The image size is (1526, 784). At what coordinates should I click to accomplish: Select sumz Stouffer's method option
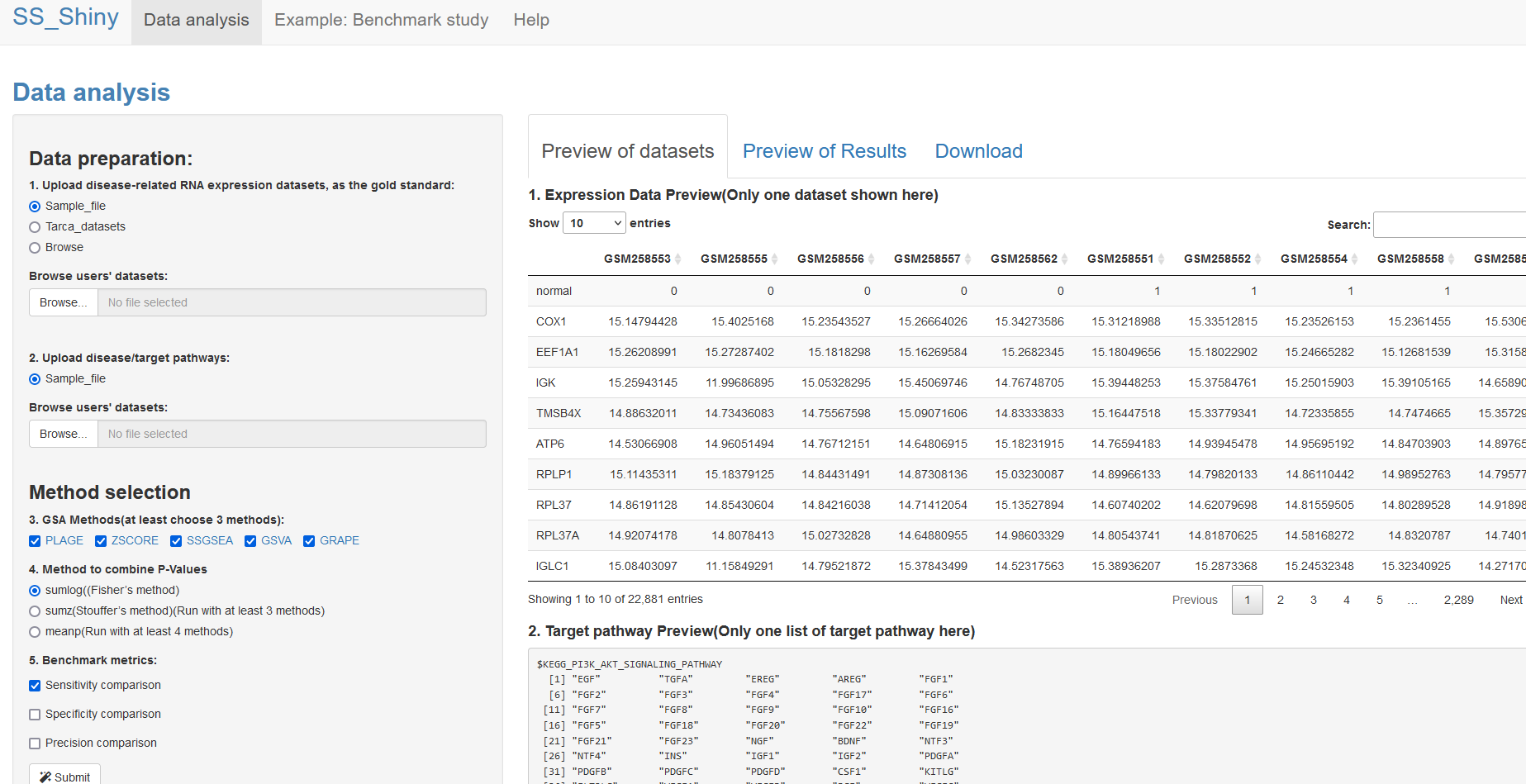35,611
